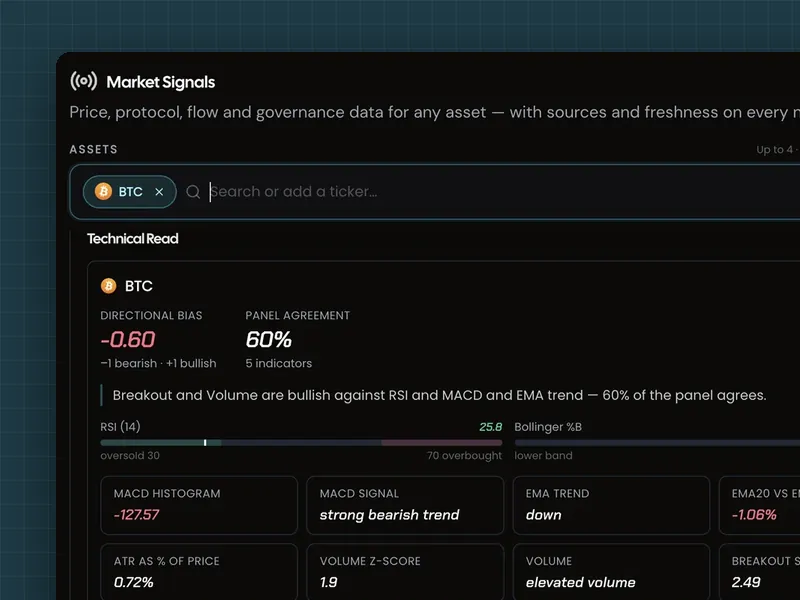Click the BTC heading in Technical Read
This screenshot has width=800, height=600.
139,286
